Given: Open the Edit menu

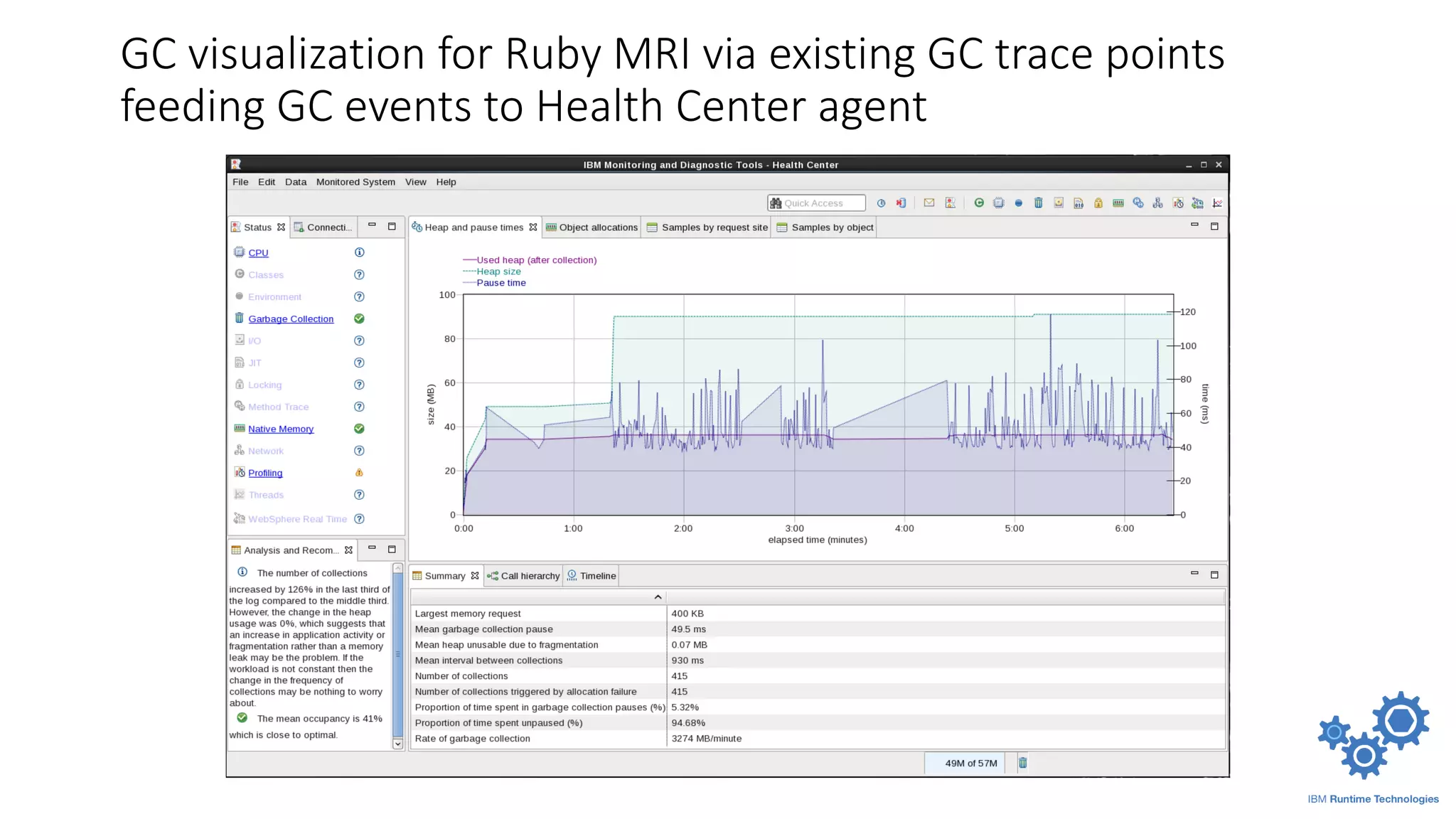Looking at the screenshot, I should [267, 182].
